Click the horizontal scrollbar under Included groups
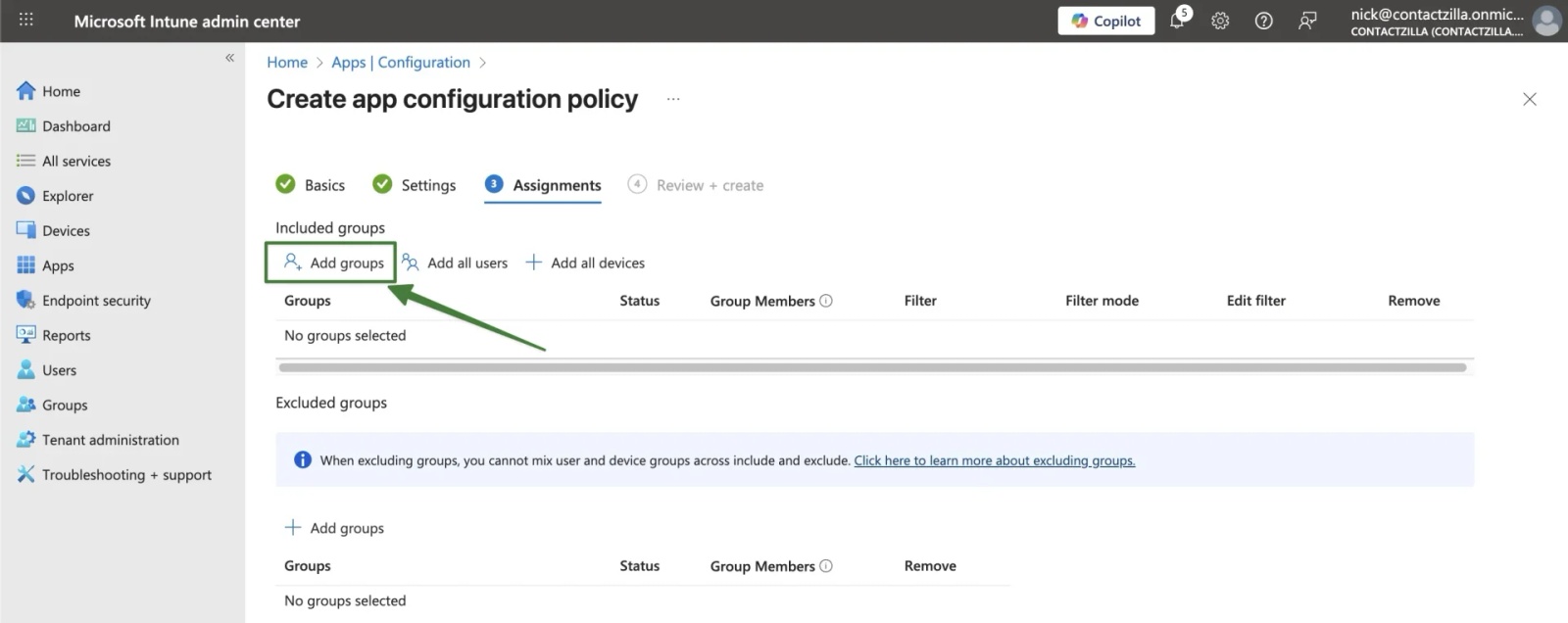The image size is (1568, 623). (872, 367)
